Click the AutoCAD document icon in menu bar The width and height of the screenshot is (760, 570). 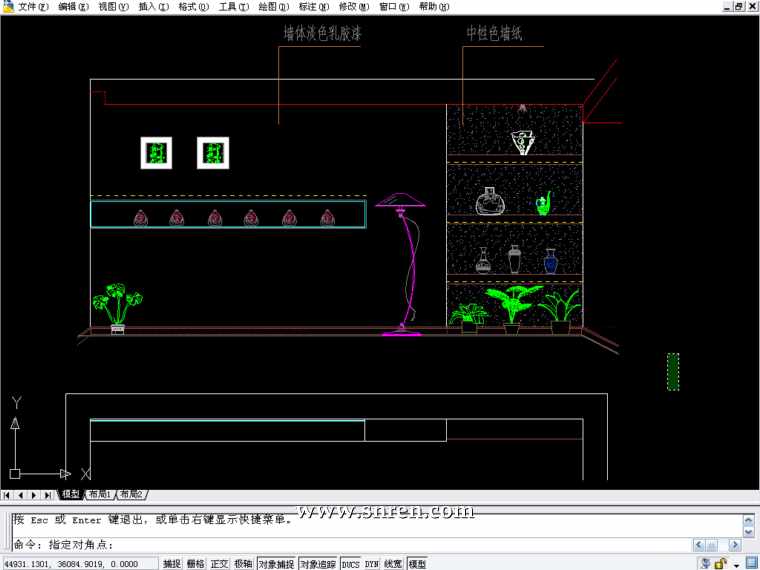click(x=8, y=7)
